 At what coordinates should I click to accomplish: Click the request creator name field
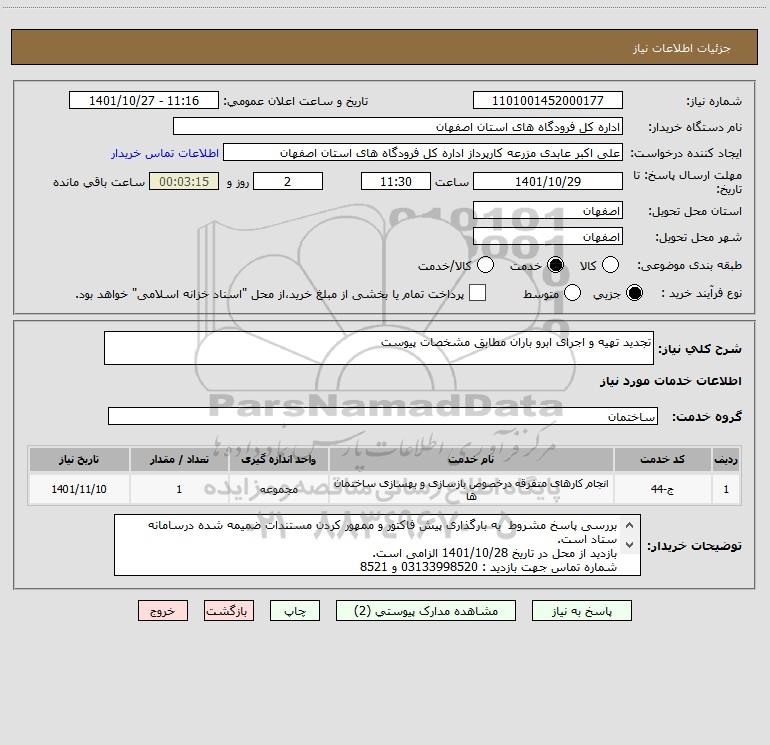pyautogui.click(x=423, y=153)
